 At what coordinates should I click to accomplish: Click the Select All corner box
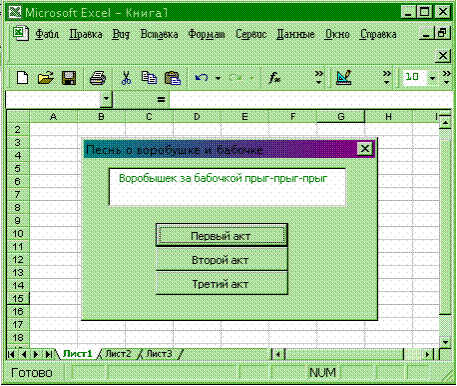(x=18, y=117)
